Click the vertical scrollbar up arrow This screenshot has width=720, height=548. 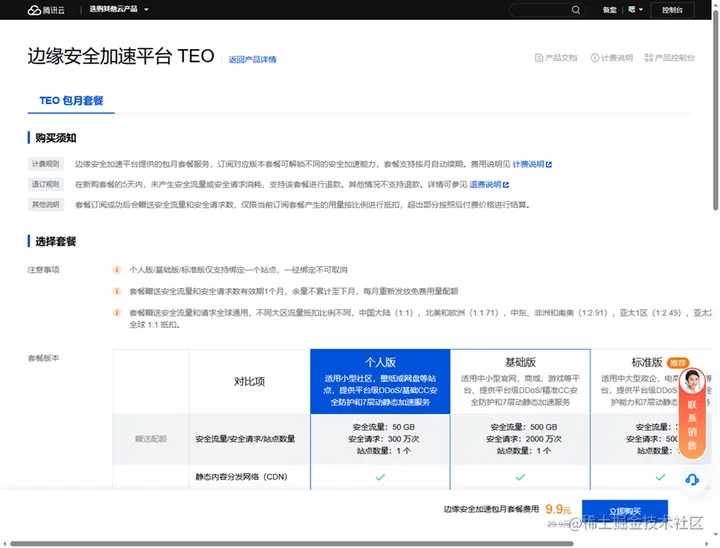coord(715,4)
